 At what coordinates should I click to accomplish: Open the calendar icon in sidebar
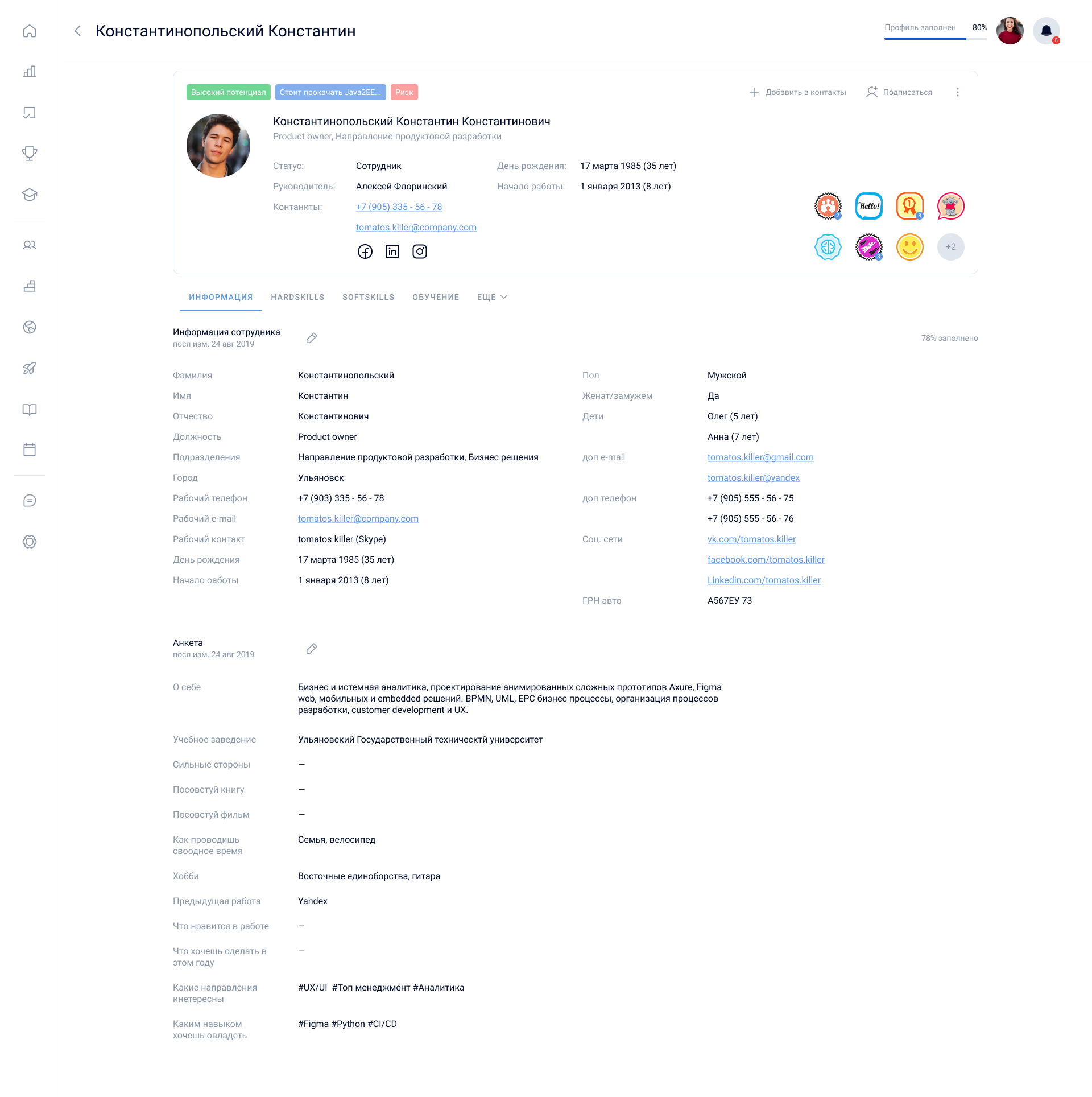pyautogui.click(x=30, y=449)
